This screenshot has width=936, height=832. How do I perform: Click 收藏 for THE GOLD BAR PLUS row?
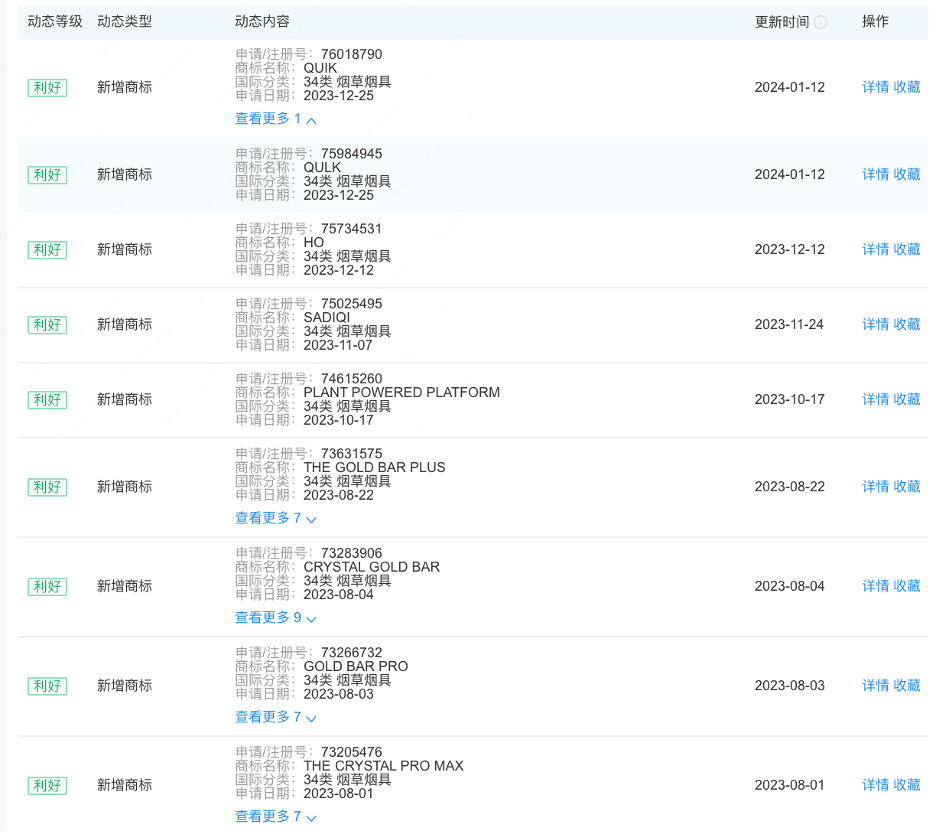pos(907,487)
